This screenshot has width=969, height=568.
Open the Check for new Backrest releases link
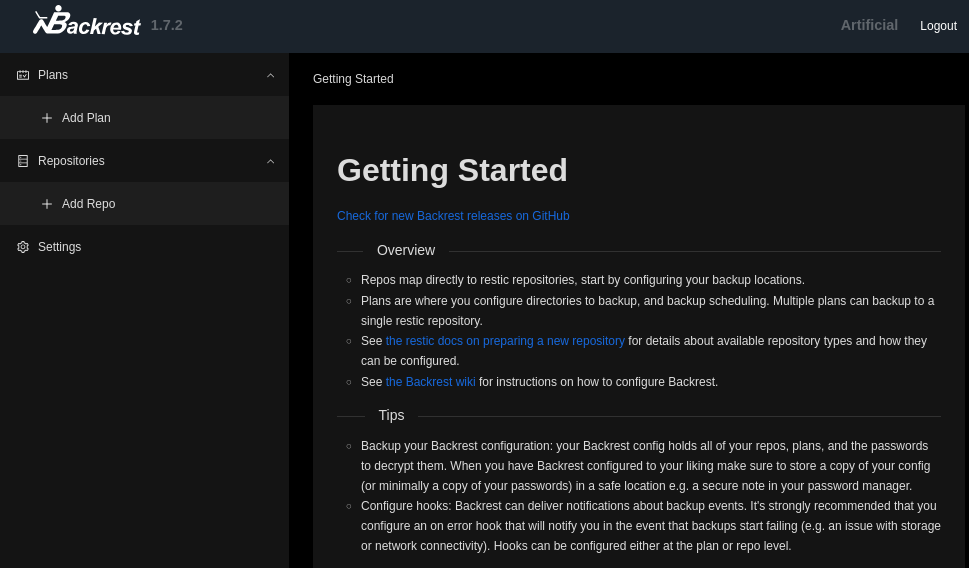[x=453, y=216]
